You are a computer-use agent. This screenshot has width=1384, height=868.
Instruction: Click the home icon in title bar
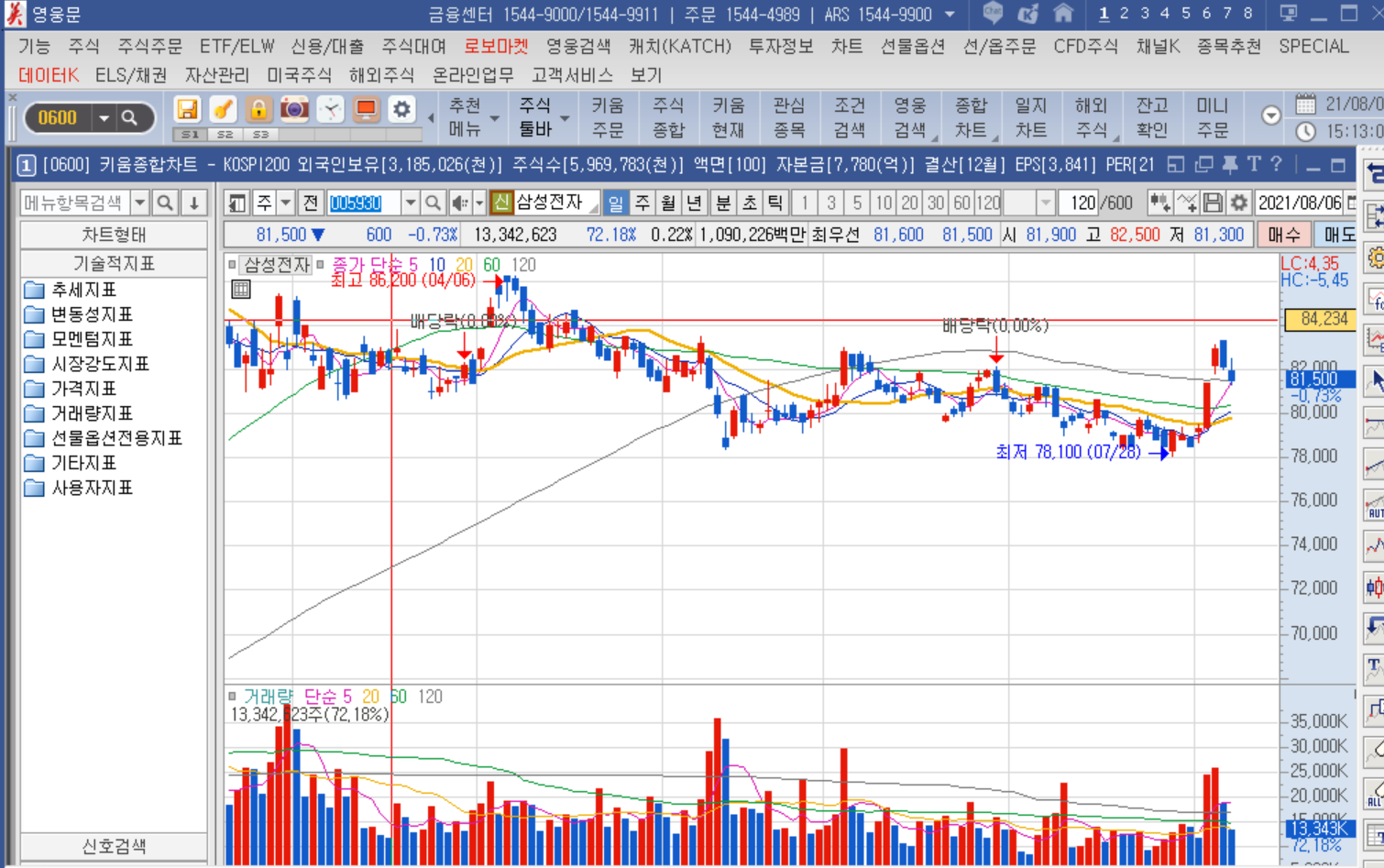(1063, 14)
